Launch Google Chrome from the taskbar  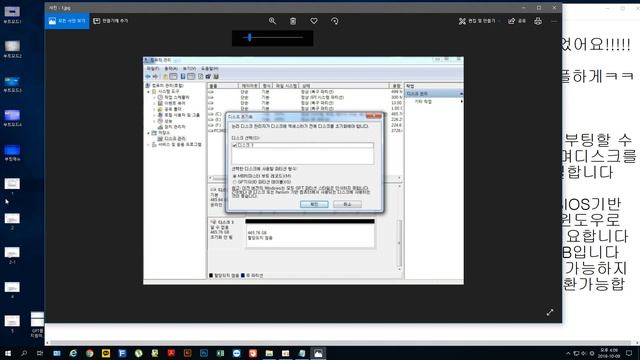click(89, 353)
